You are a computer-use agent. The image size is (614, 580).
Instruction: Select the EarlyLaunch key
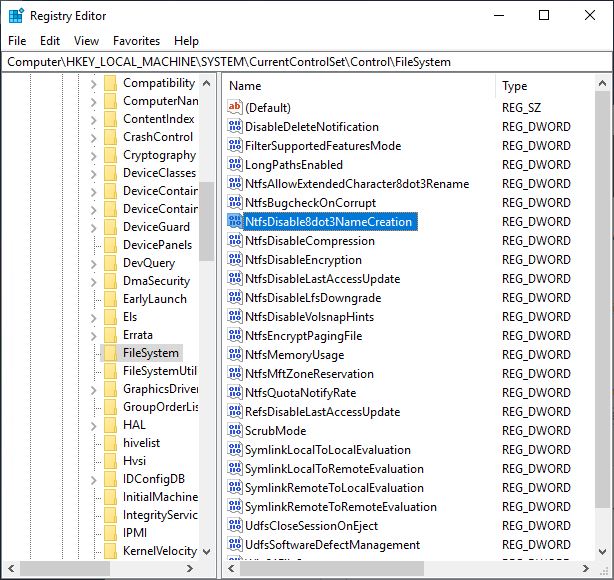pos(155,299)
